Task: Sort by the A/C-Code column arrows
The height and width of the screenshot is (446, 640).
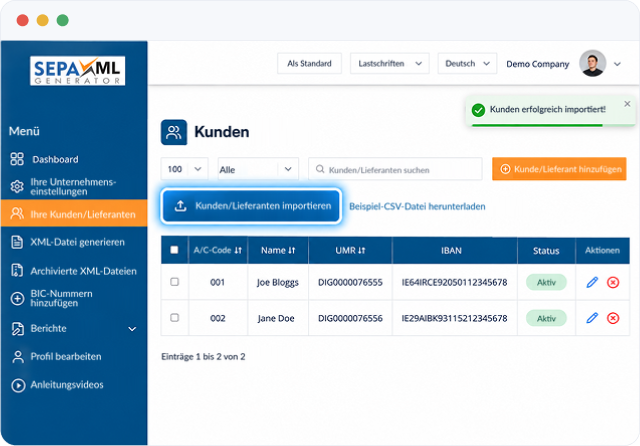Action: tap(238, 250)
